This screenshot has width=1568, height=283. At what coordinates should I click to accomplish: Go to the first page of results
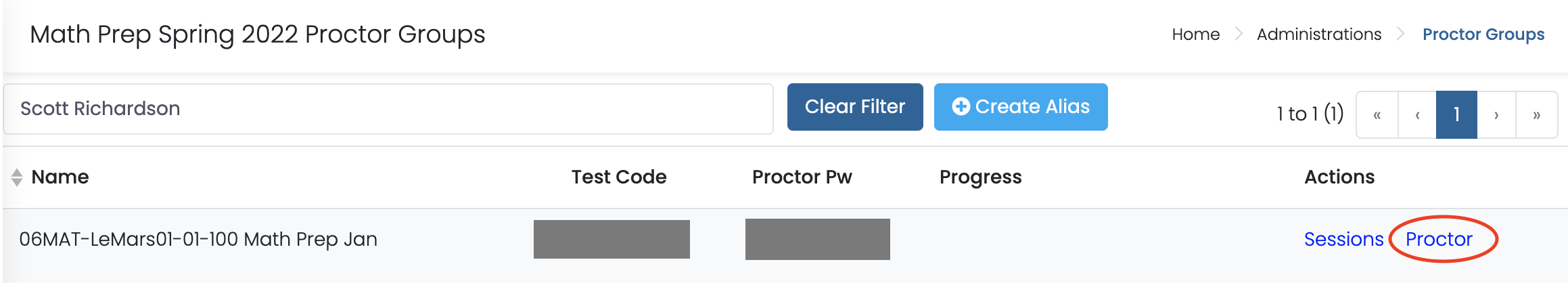1377,115
